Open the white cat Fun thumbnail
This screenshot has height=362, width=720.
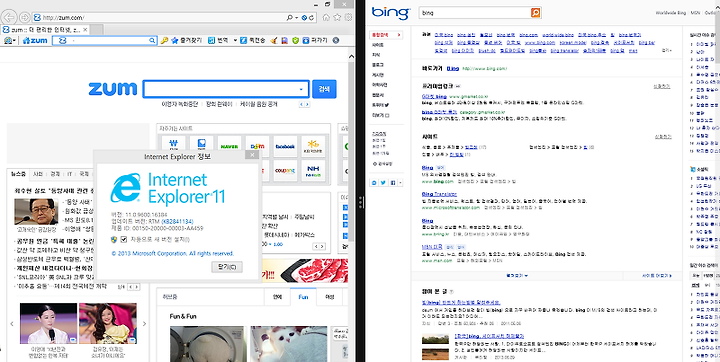289,344
